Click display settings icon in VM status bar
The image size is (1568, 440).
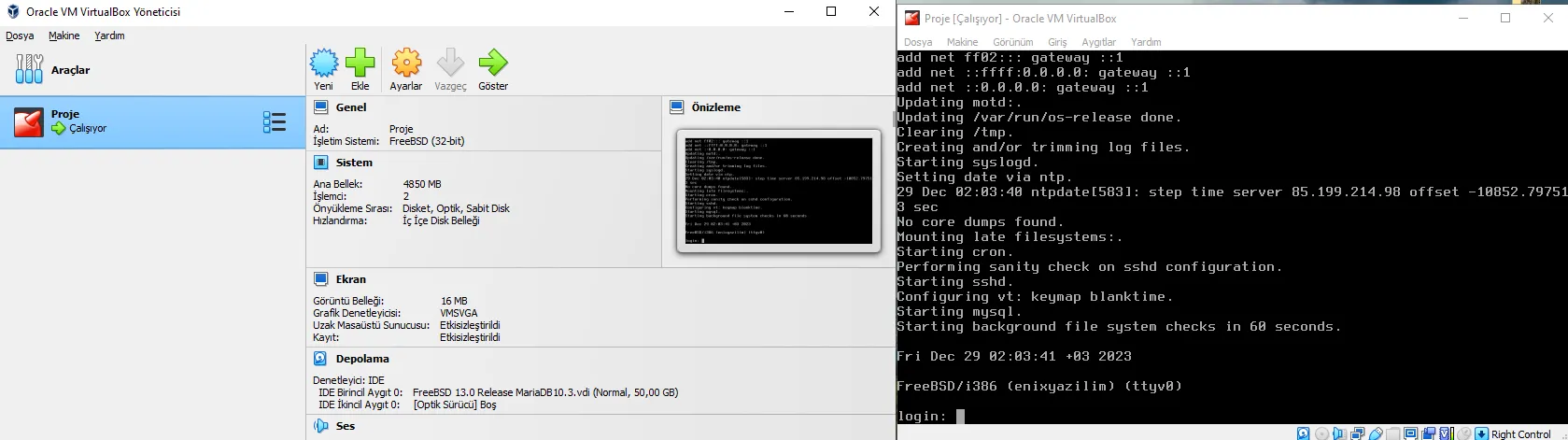[x=1410, y=433]
